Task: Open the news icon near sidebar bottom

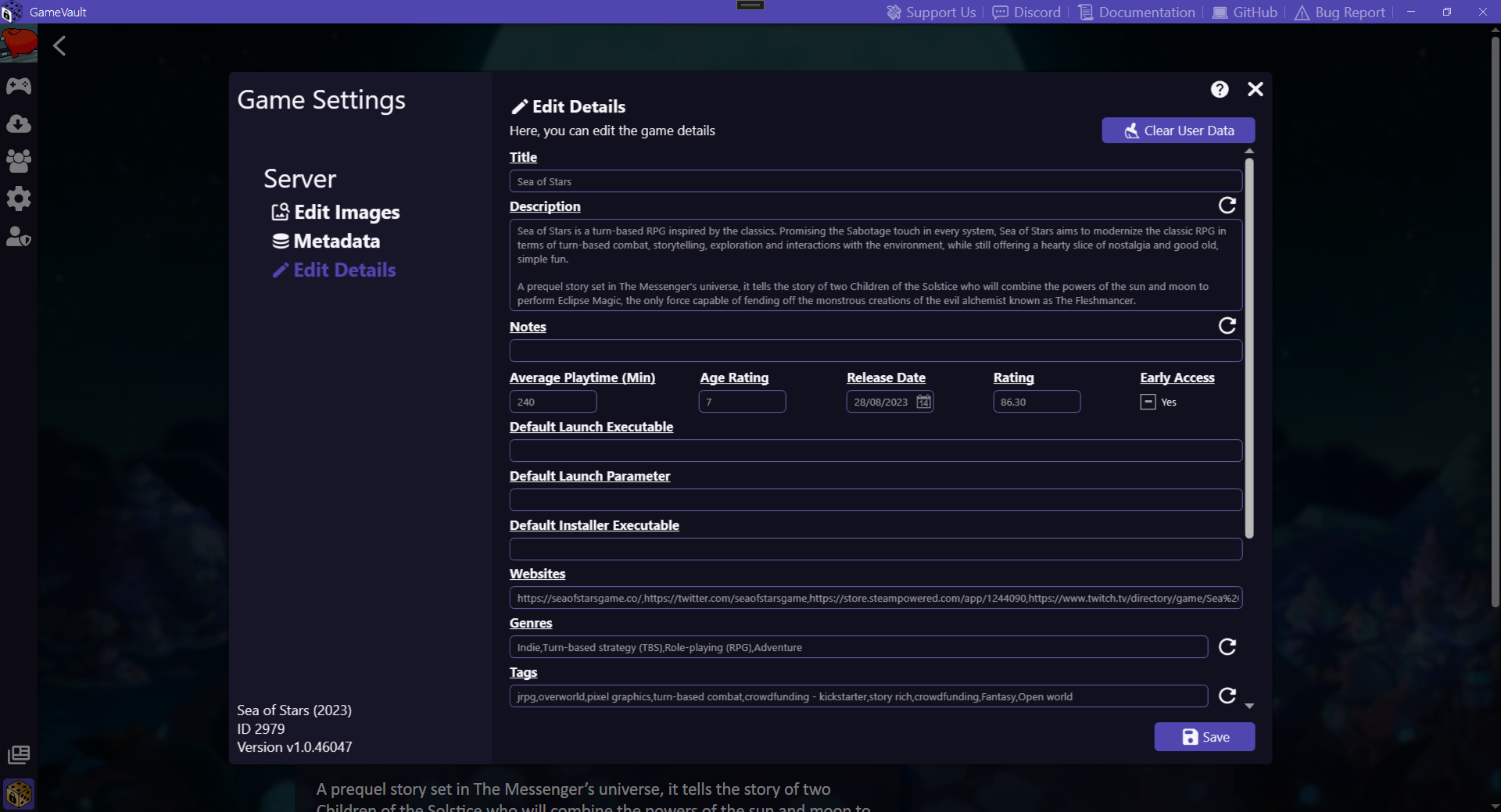Action: tap(19, 755)
